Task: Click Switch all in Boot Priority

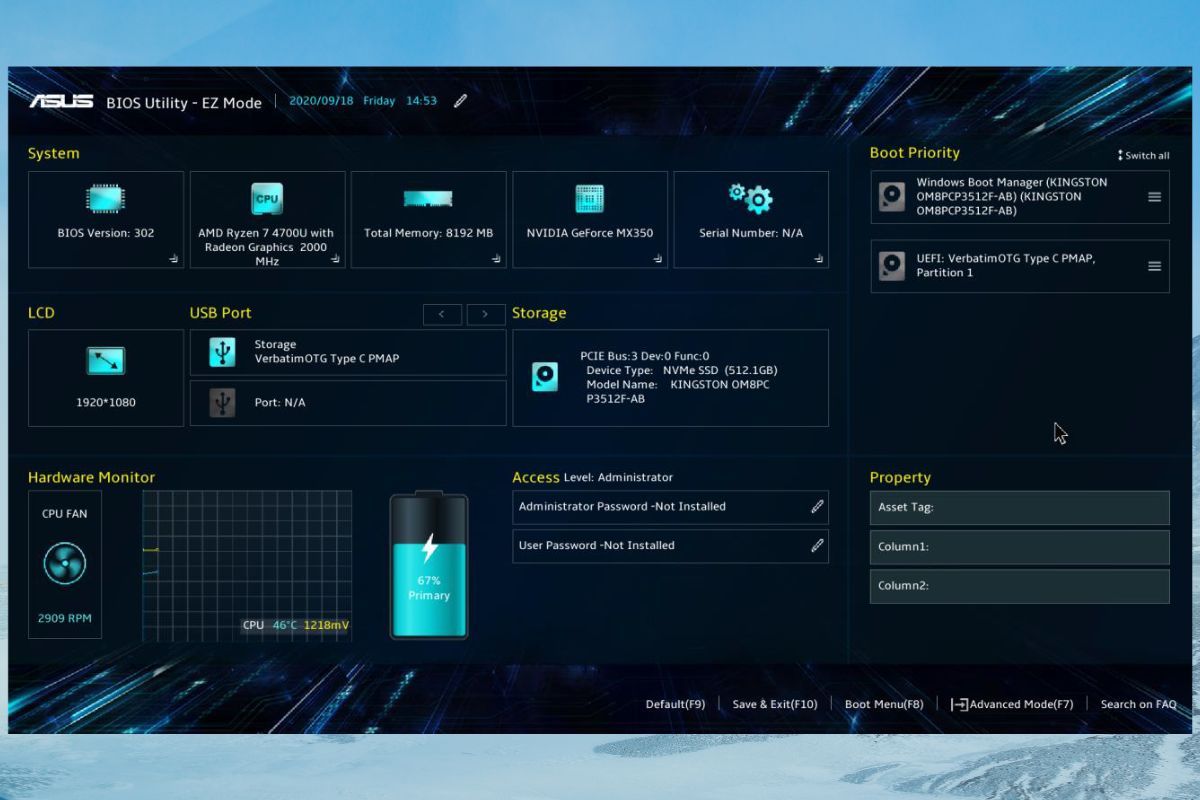Action: pos(1143,155)
